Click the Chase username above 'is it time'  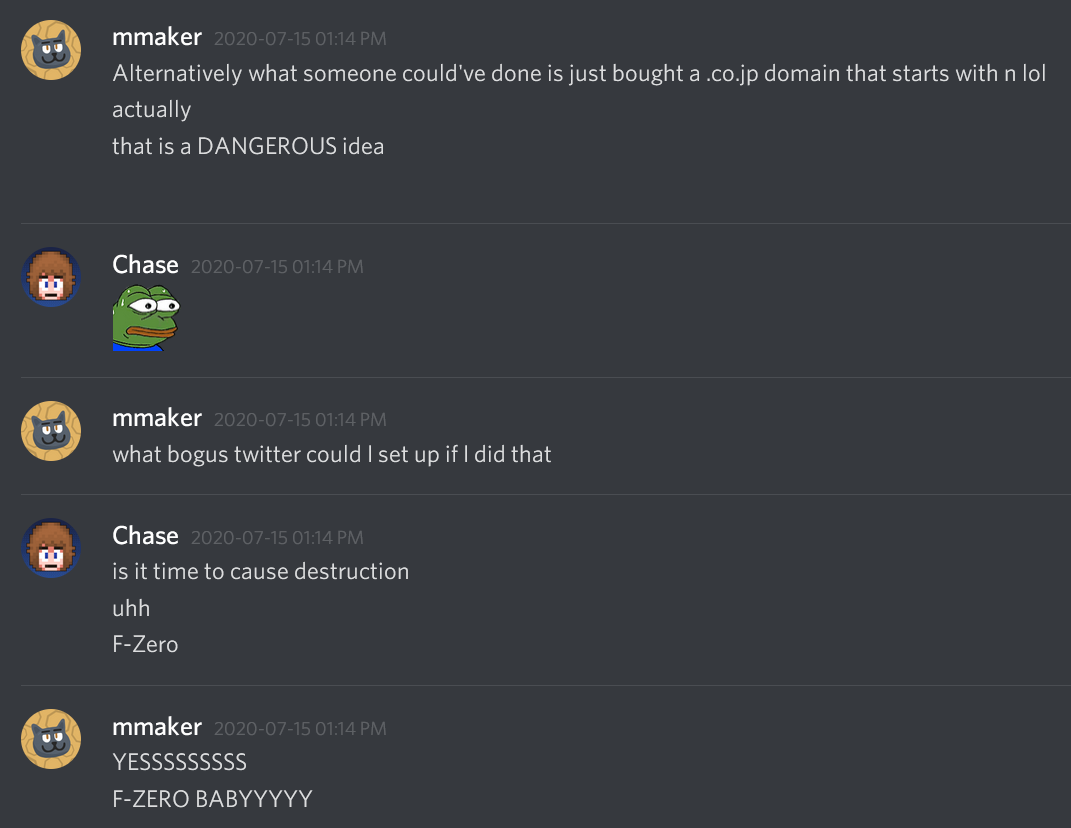145,536
